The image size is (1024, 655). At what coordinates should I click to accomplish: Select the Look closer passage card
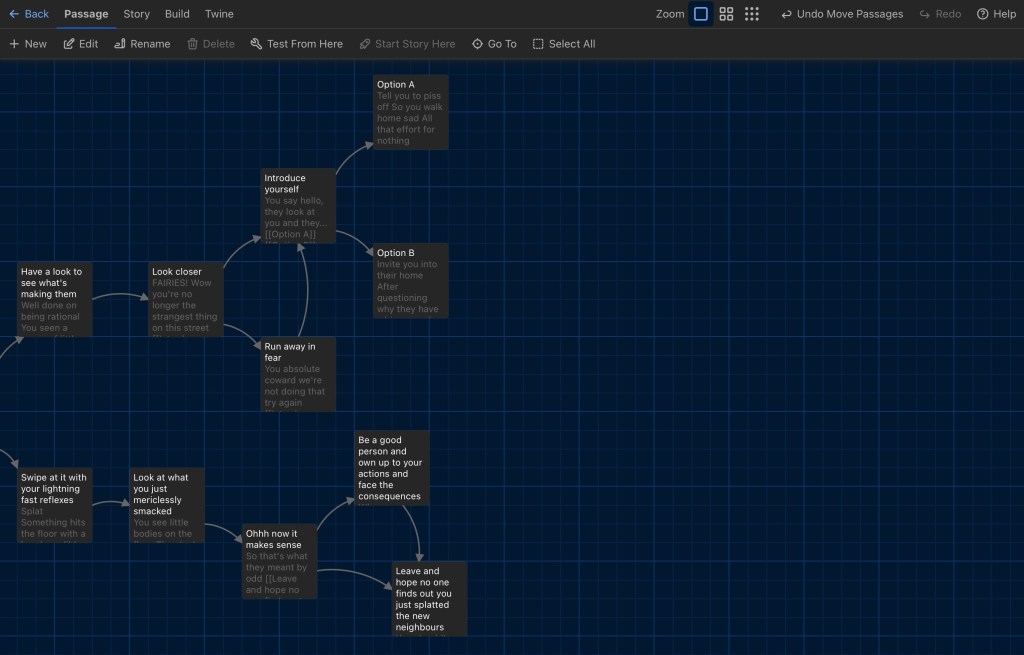click(x=185, y=299)
